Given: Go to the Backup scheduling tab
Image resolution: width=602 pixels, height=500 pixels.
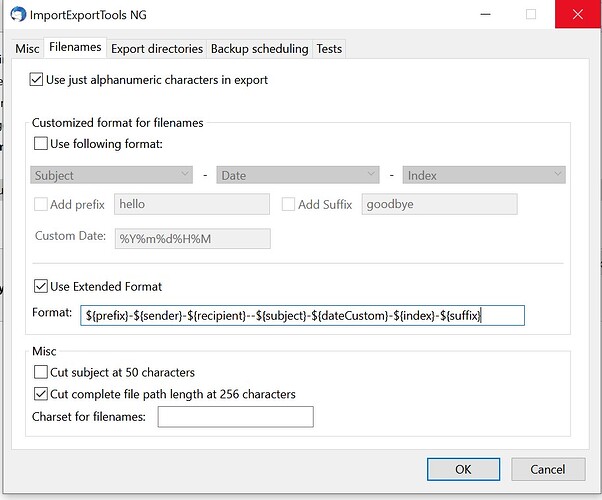Looking at the screenshot, I should [260, 49].
